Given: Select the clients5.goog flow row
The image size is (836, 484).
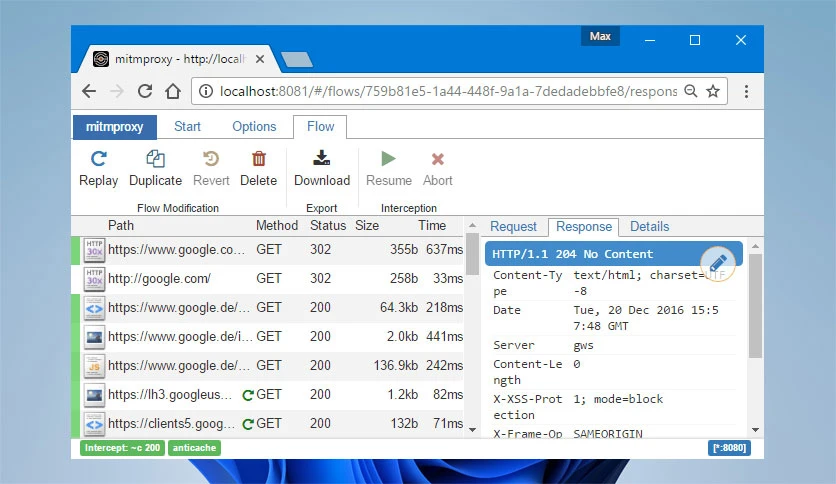Looking at the screenshot, I should [x=268, y=424].
